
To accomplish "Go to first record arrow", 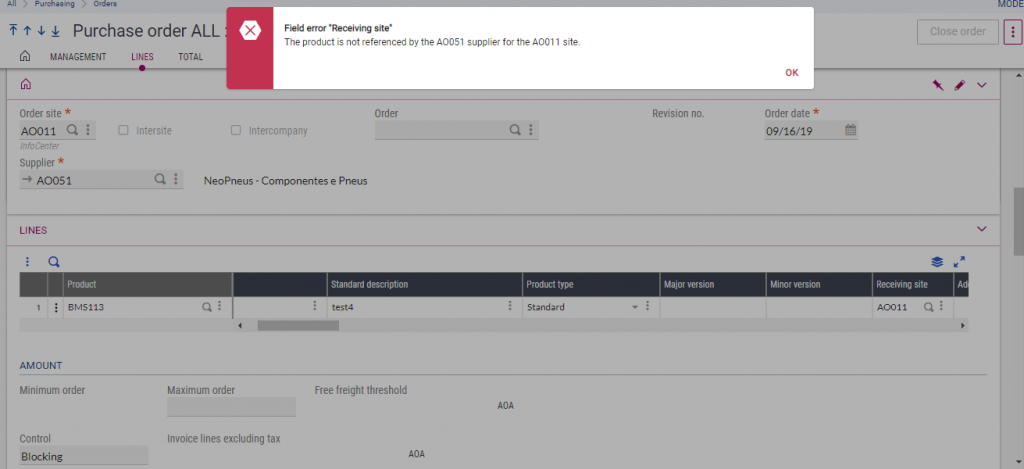I will [x=13, y=31].
